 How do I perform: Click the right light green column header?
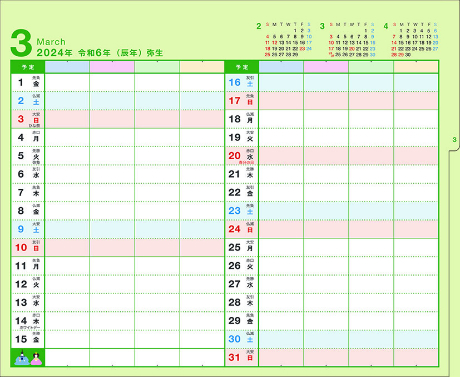tap(371, 67)
